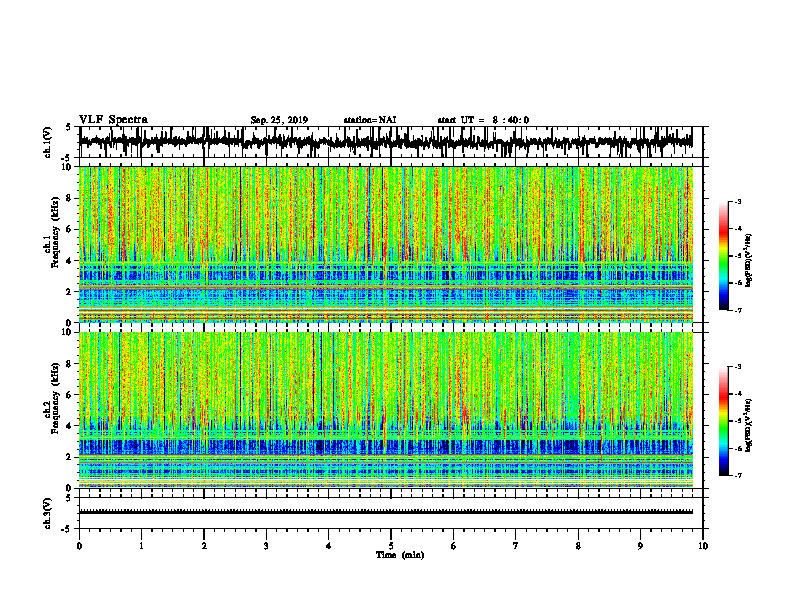The image size is (792, 612).
Task: Click the time axis tick label "2"
Action: coord(204,546)
